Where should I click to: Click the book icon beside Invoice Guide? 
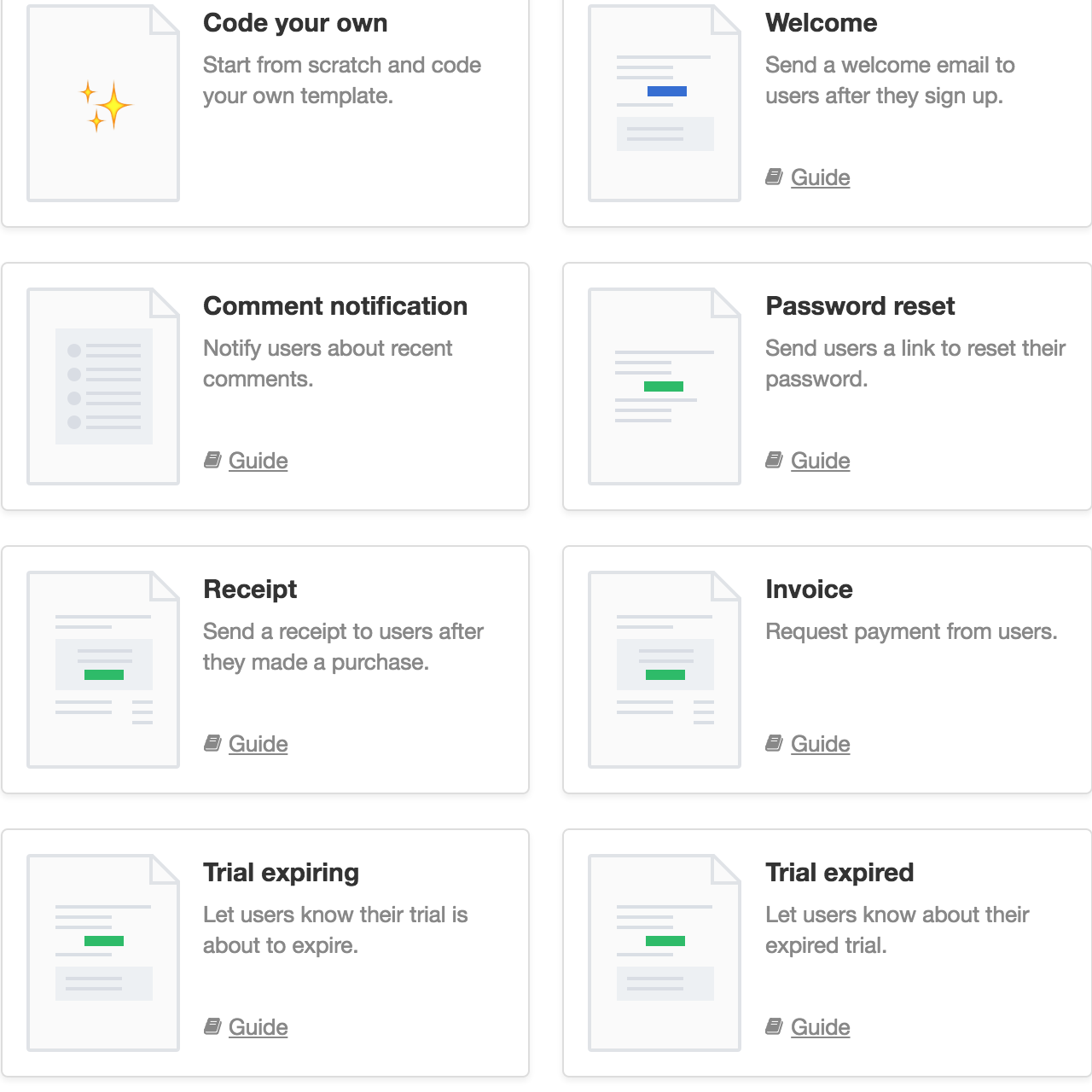(774, 743)
